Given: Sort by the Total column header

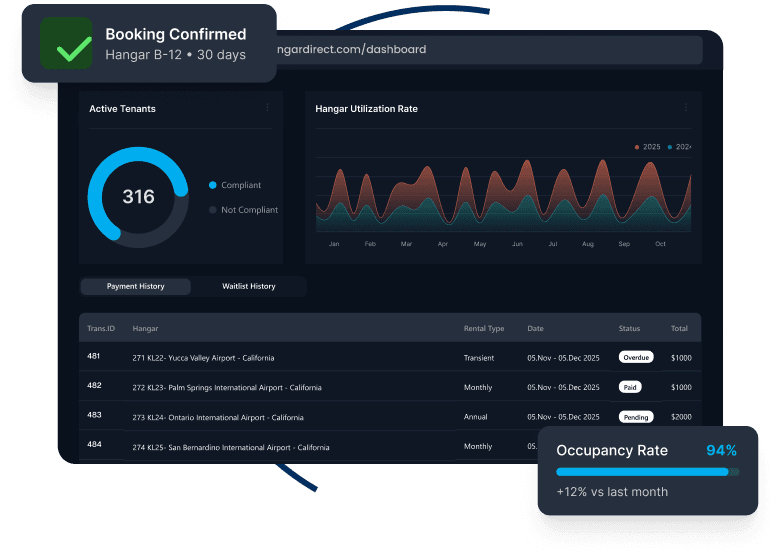Looking at the screenshot, I should point(679,328).
